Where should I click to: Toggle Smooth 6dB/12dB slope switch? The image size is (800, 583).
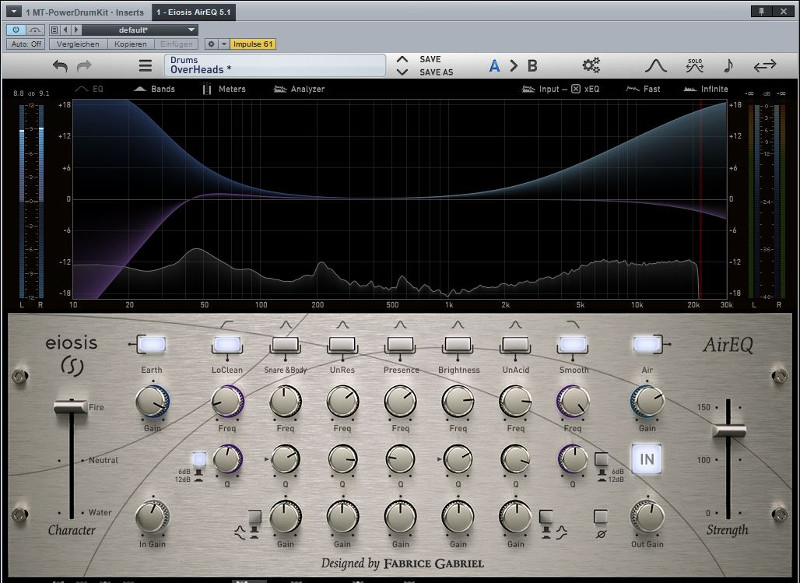tap(602, 459)
